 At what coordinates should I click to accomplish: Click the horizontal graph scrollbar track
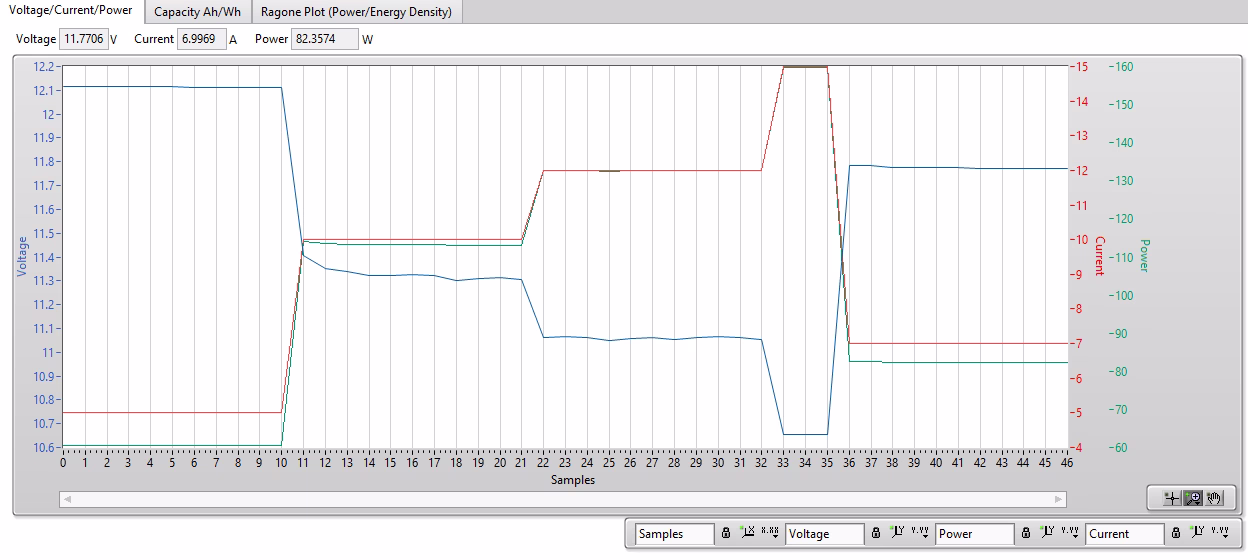pyautogui.click(x=563, y=498)
